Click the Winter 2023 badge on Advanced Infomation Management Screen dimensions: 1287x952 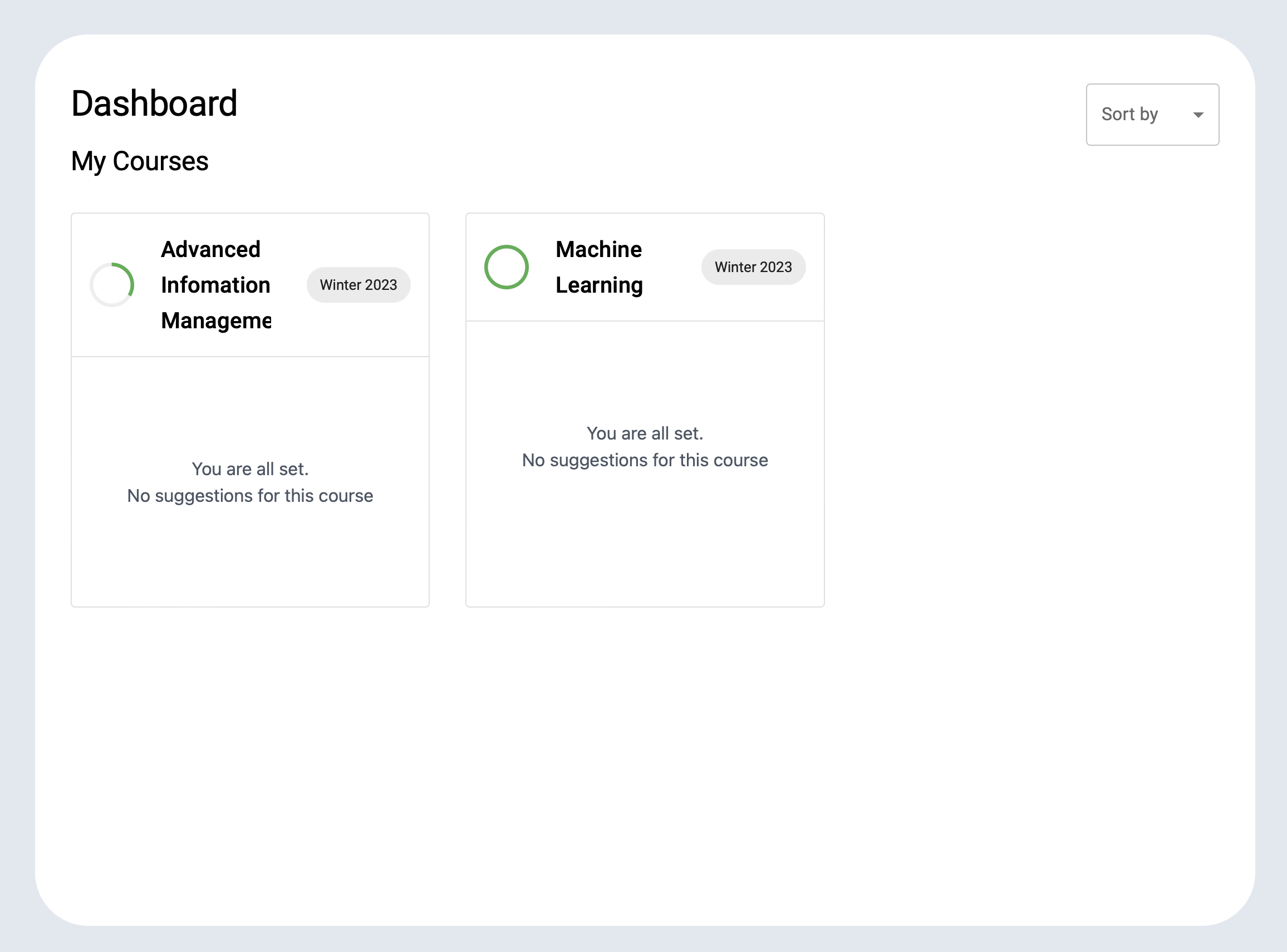[x=358, y=285]
